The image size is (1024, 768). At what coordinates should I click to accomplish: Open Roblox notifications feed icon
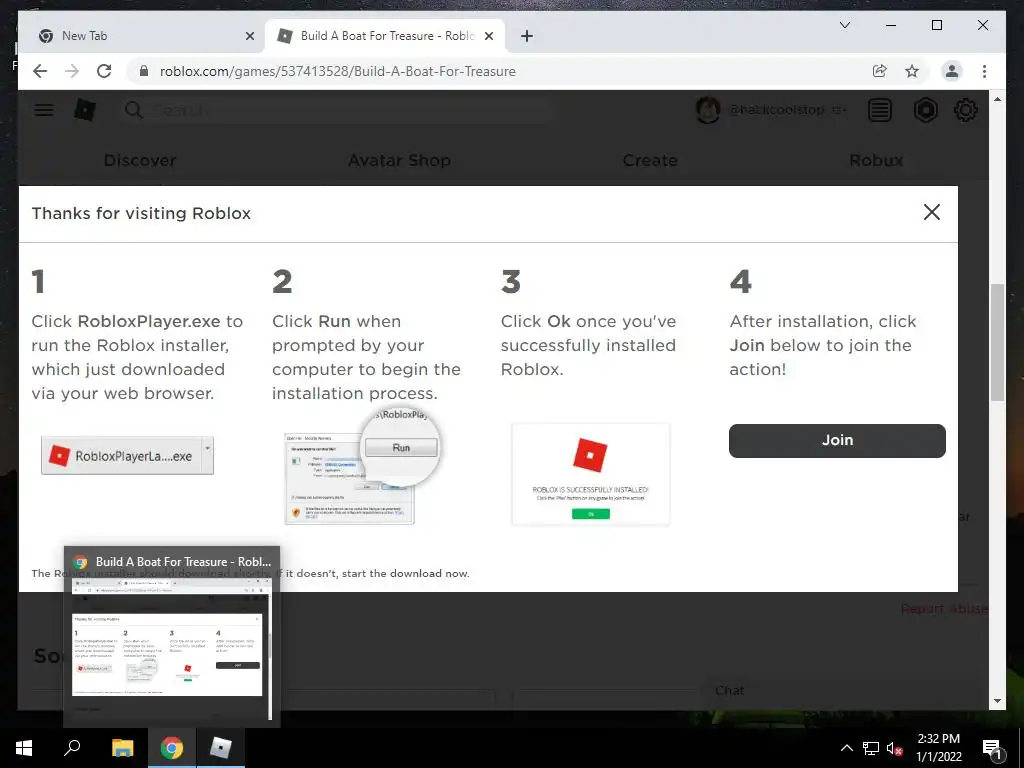(x=880, y=110)
